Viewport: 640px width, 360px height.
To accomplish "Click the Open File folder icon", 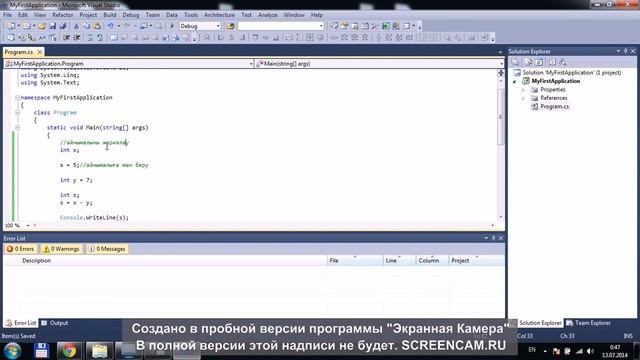I will point(42,26).
